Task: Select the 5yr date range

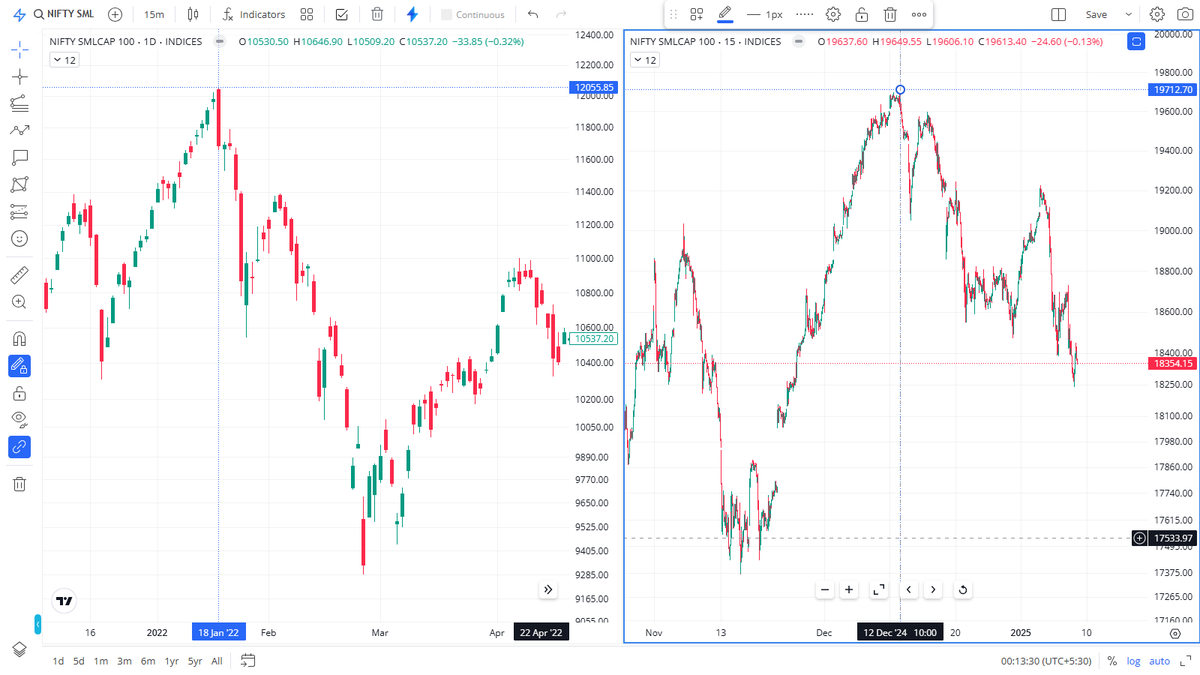Action: pyautogui.click(x=195, y=661)
